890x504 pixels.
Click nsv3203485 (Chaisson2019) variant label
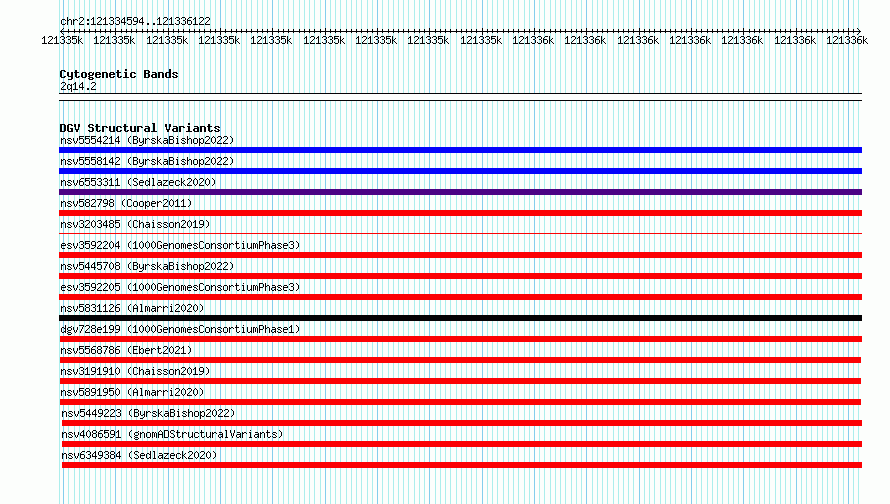135,224
